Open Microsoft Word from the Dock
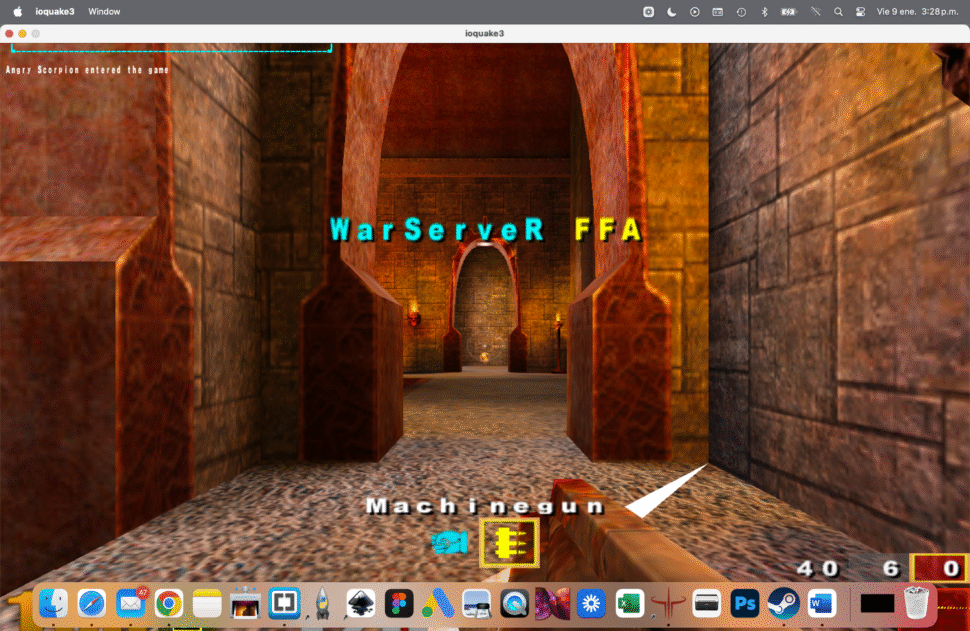970x631 pixels. coord(821,604)
